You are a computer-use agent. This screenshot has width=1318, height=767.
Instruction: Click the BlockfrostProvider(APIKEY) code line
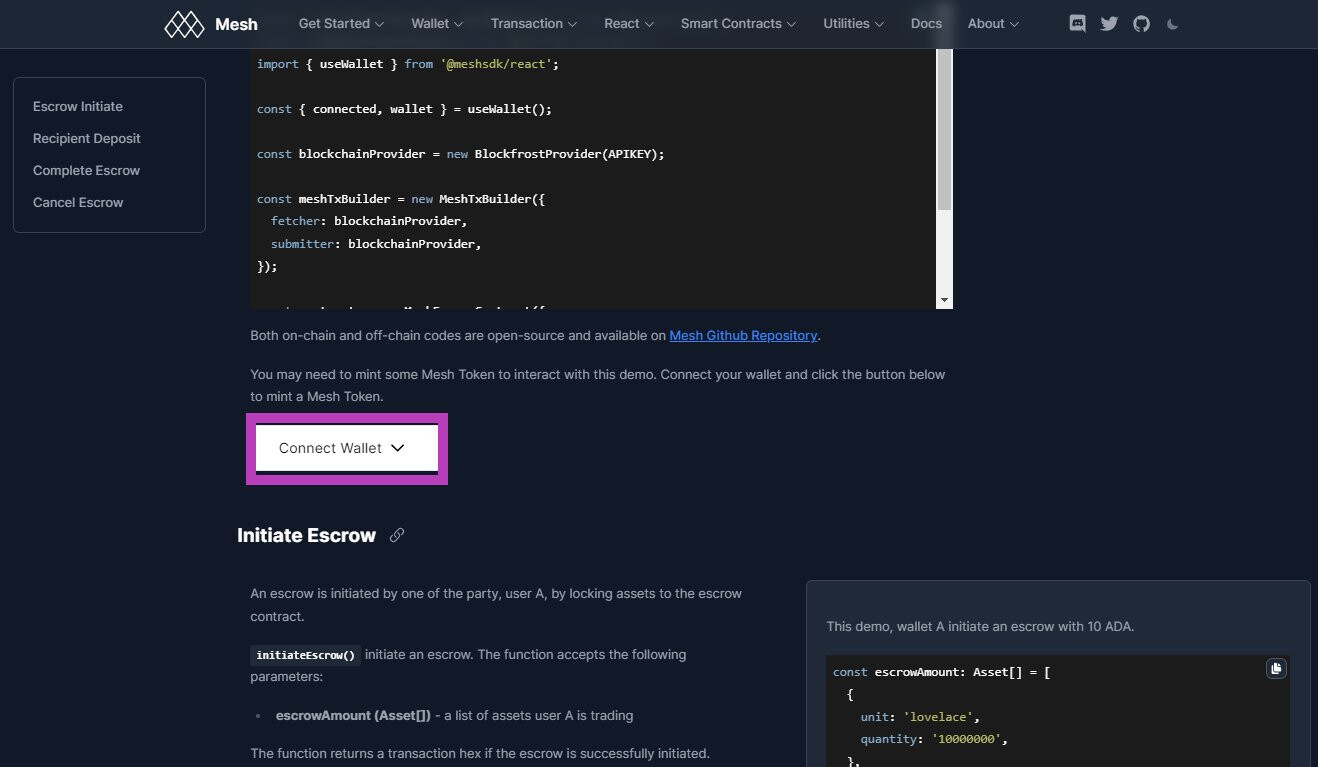coord(461,154)
